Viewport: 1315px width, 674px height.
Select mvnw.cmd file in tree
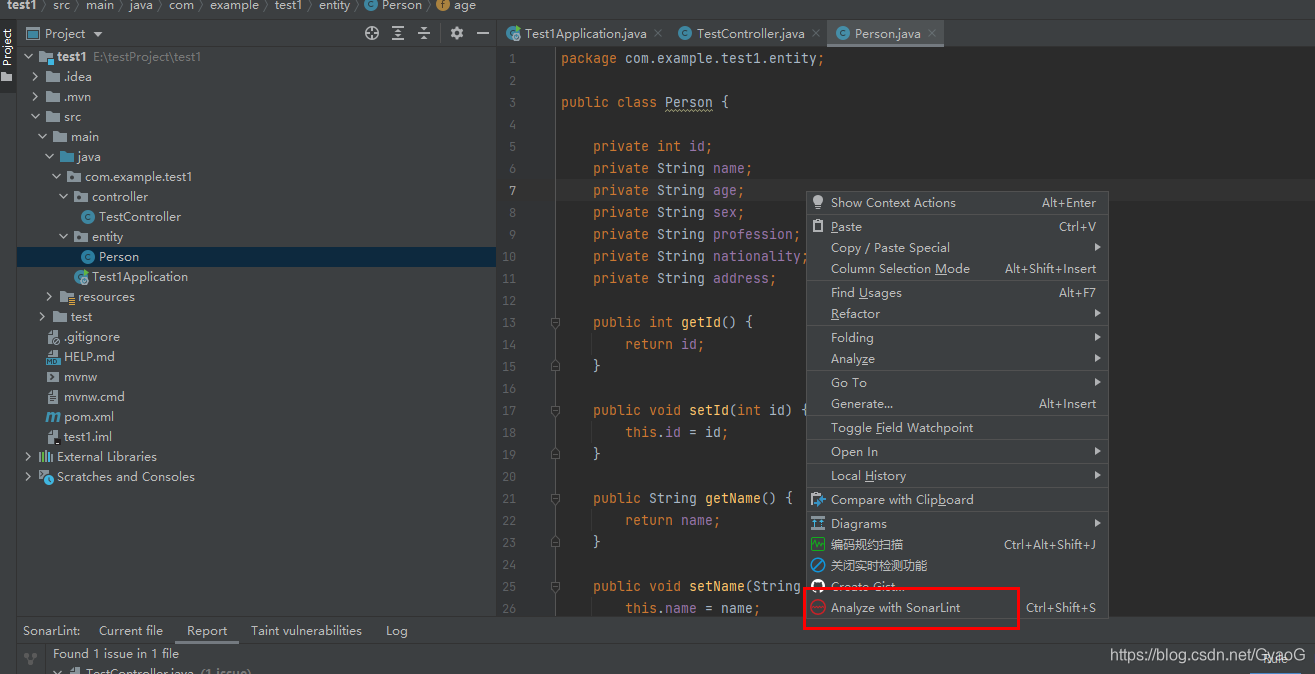[94, 397]
